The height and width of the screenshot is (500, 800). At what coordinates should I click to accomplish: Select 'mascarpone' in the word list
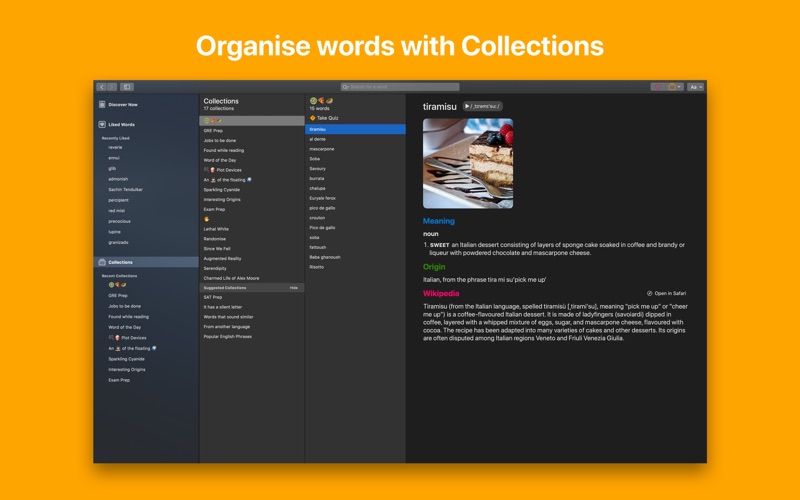coord(322,149)
